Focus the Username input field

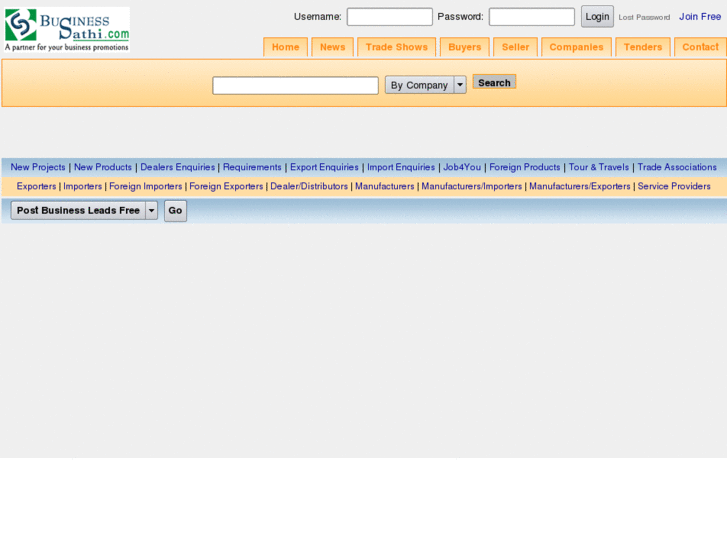389,17
